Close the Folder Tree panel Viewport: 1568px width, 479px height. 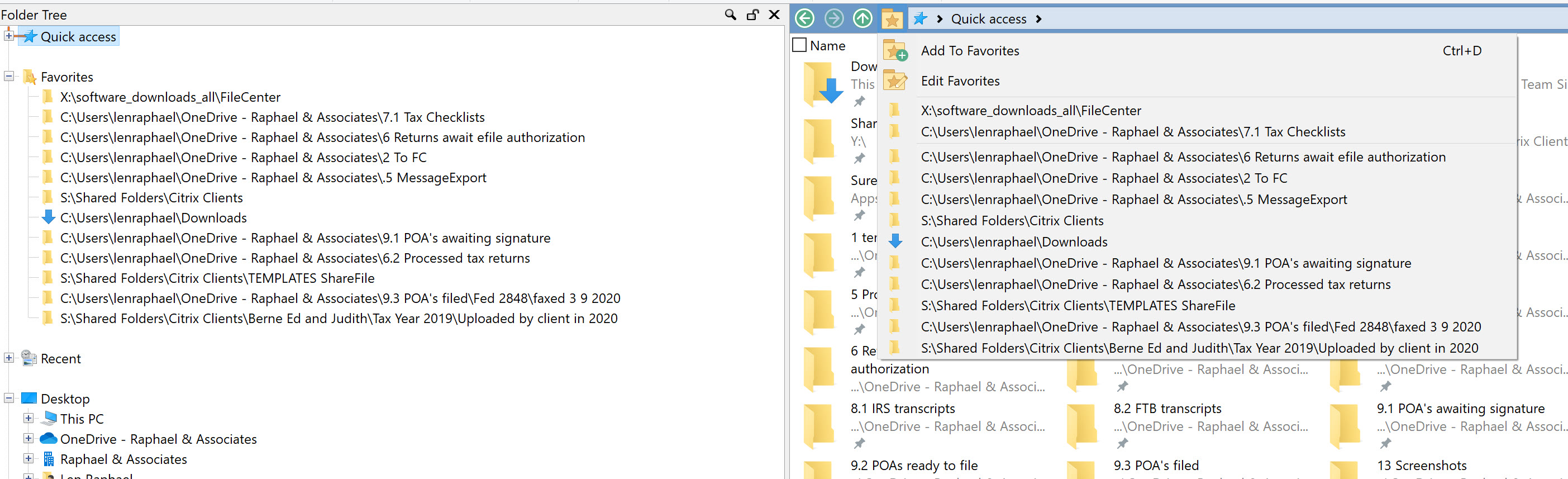[774, 14]
